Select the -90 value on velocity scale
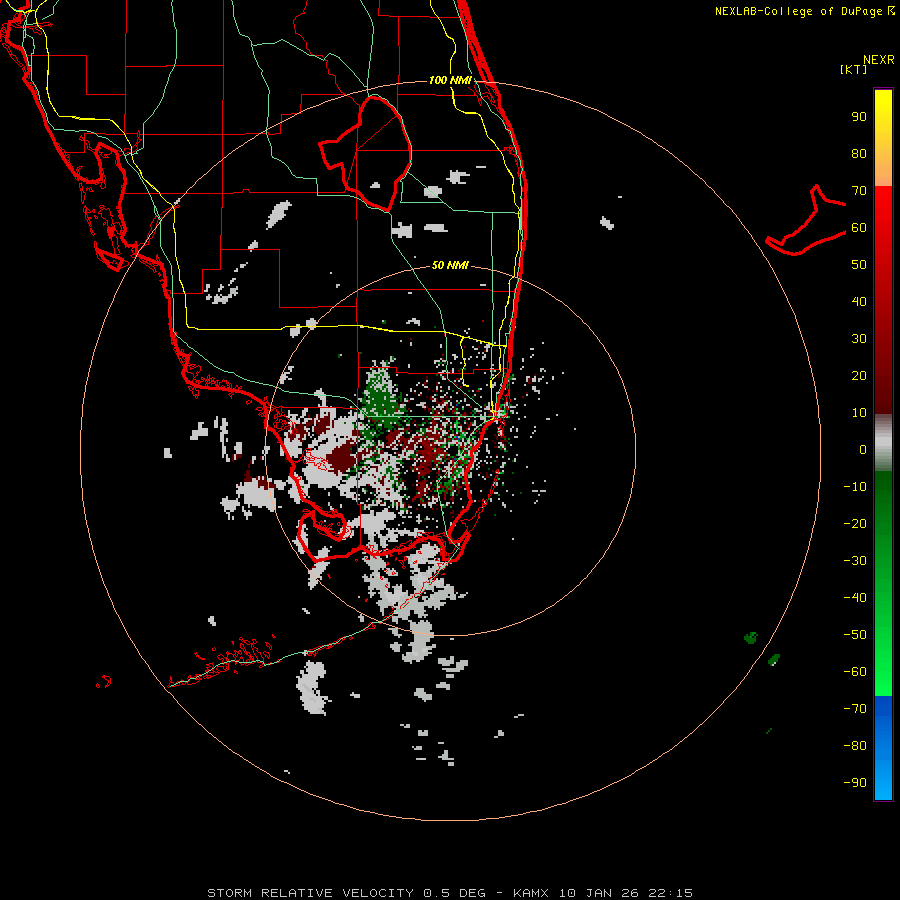This screenshot has height=900, width=900. pos(855,783)
